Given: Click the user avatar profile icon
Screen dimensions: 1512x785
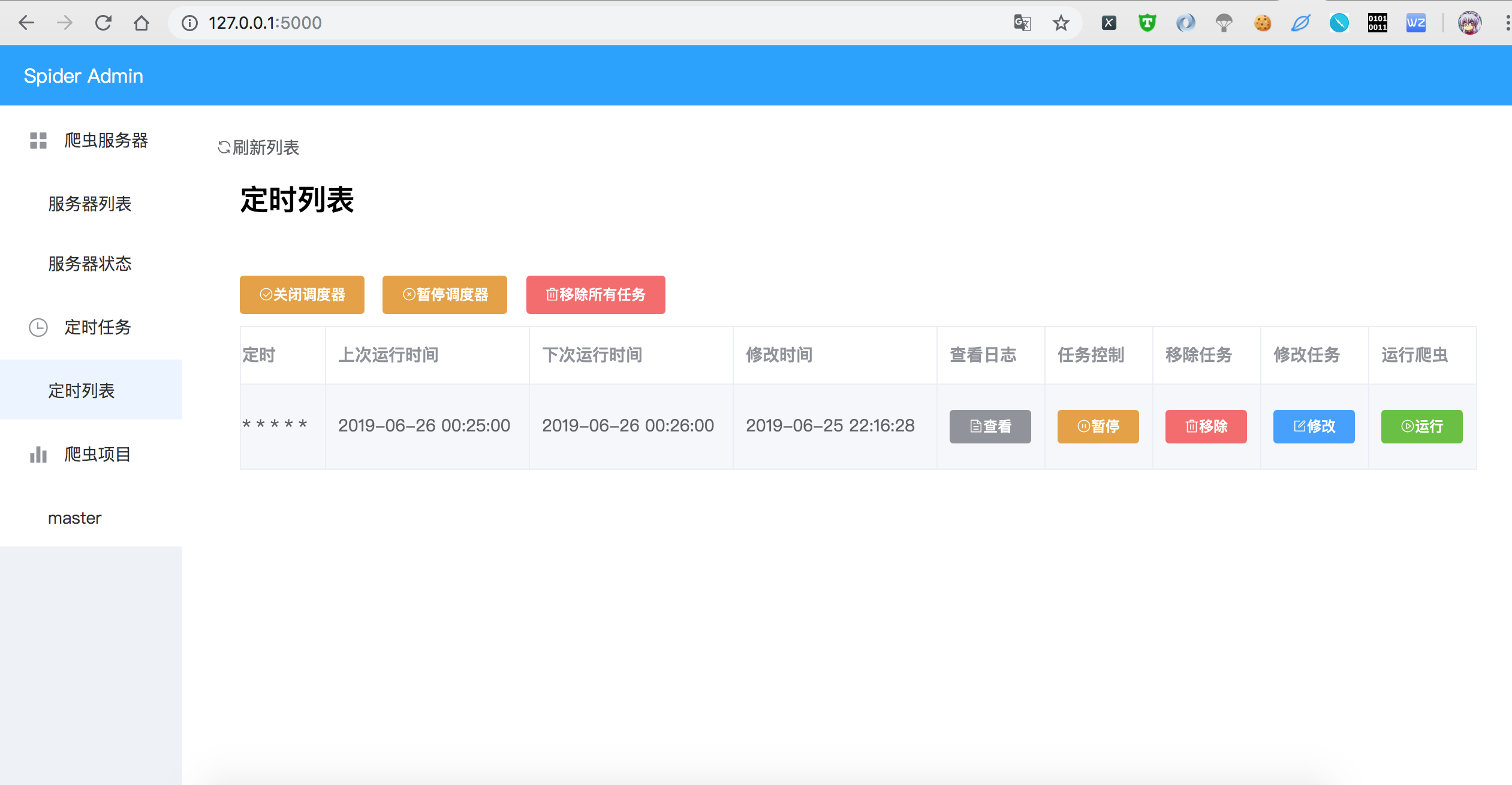Looking at the screenshot, I should coord(1469,23).
